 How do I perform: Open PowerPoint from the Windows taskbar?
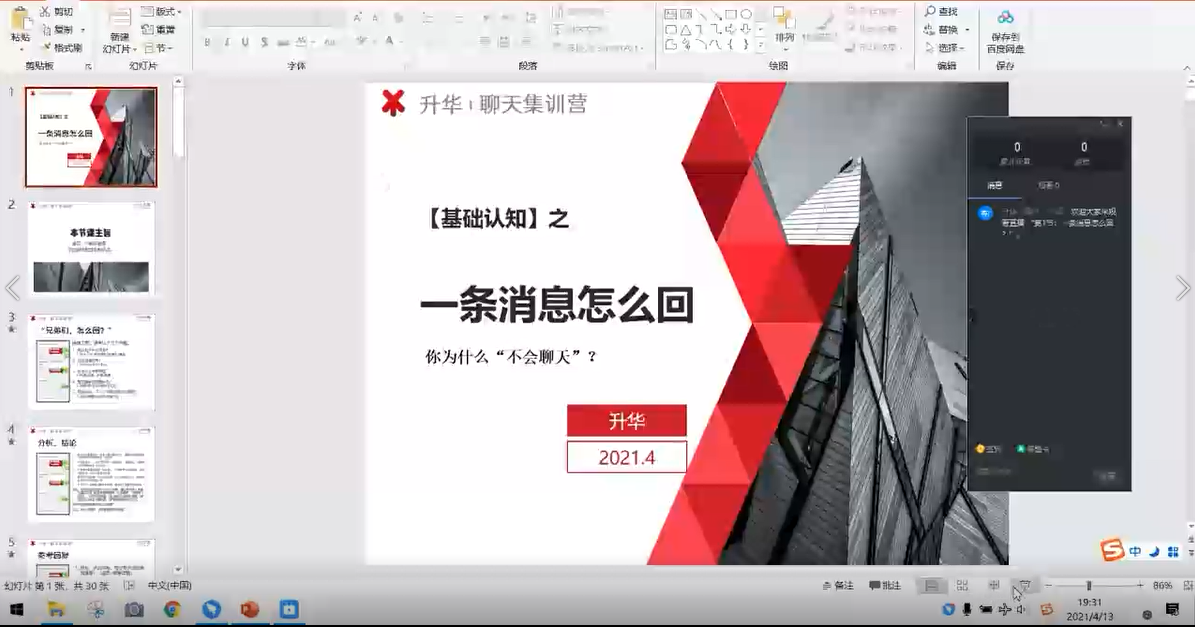(250, 609)
